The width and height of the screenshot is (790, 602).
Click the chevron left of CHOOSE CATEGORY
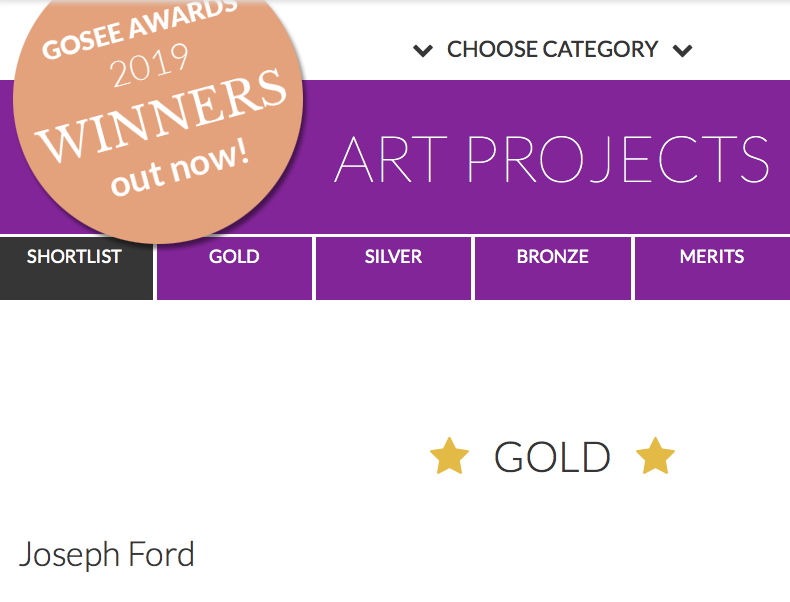pyautogui.click(x=423, y=50)
